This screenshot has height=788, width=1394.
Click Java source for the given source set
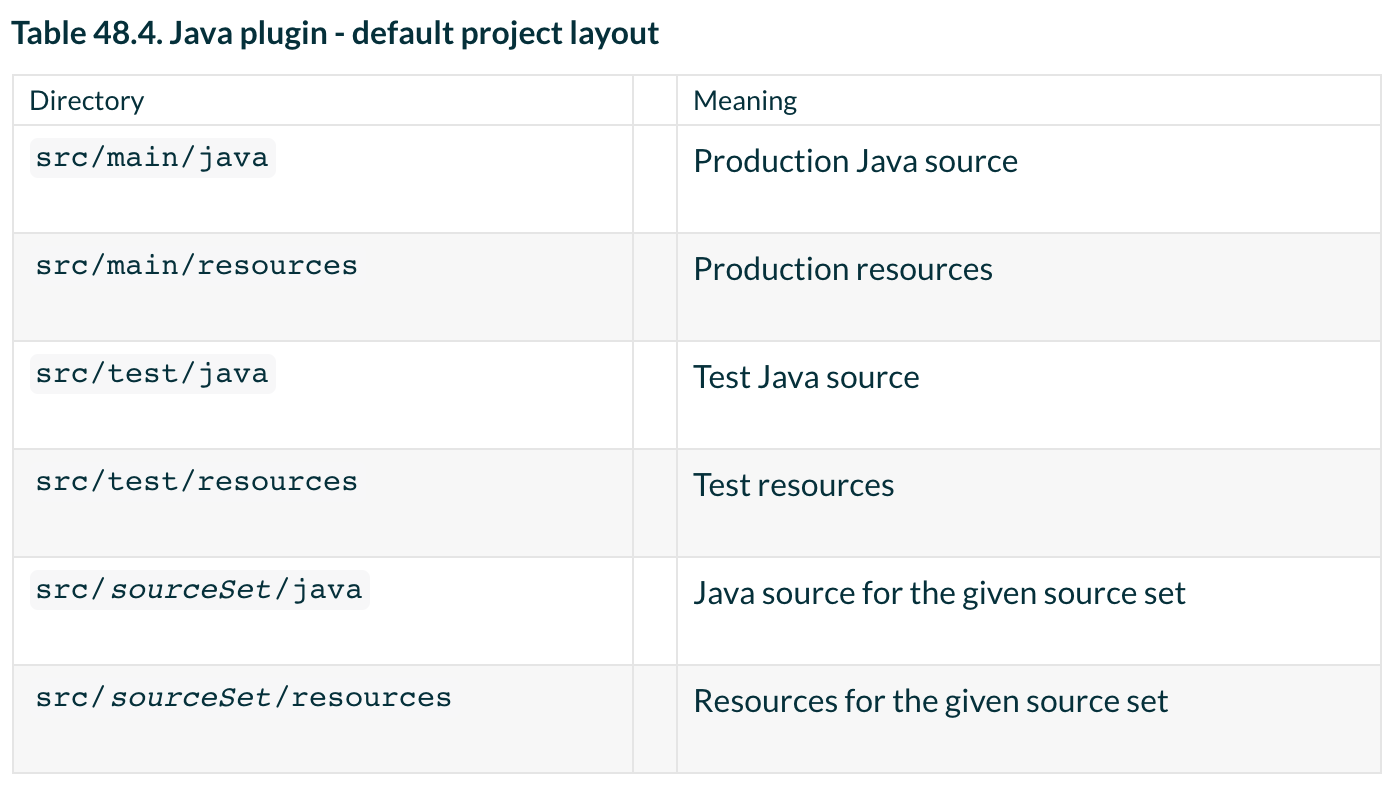(x=939, y=593)
